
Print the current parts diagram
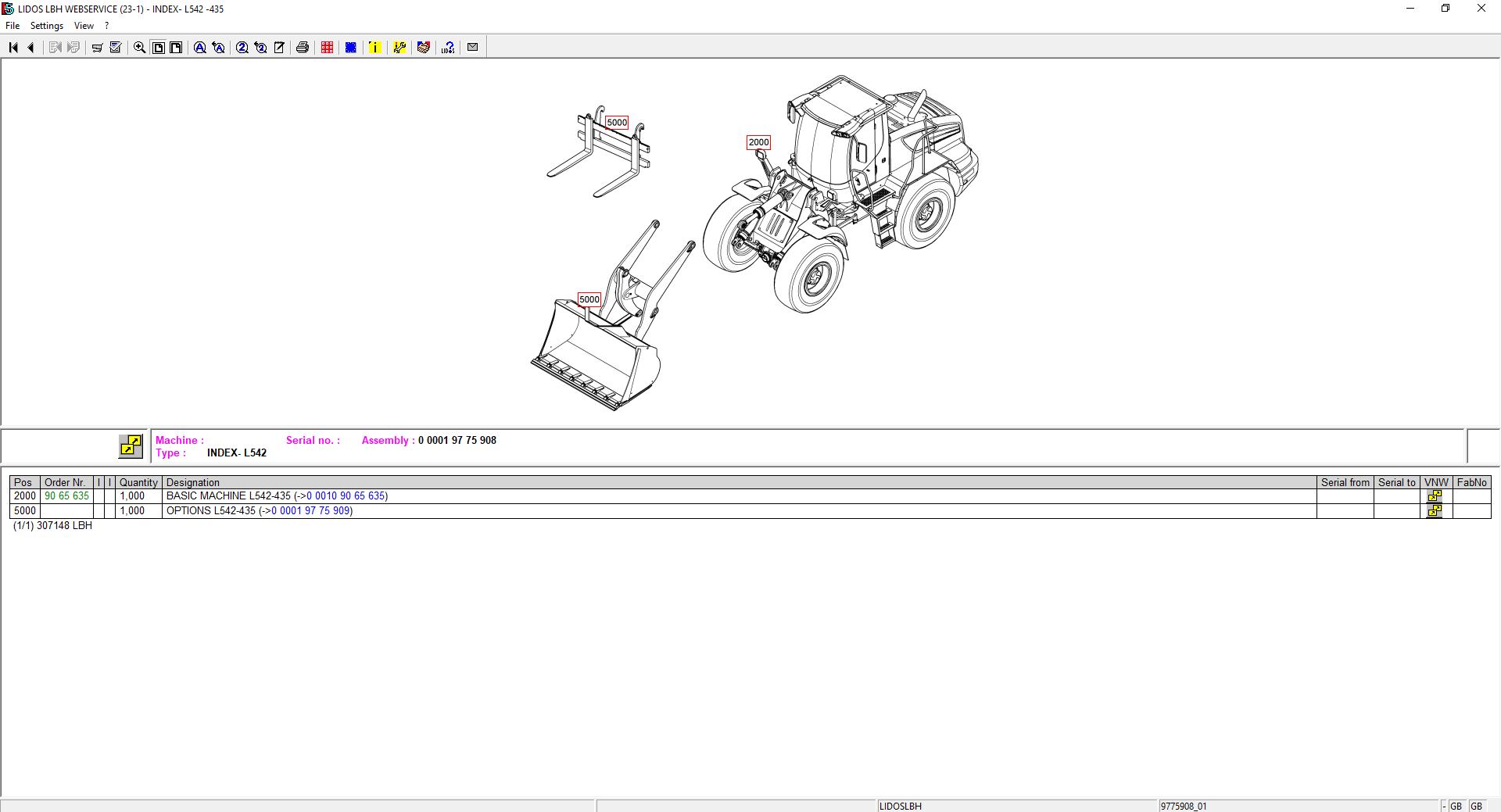(303, 47)
